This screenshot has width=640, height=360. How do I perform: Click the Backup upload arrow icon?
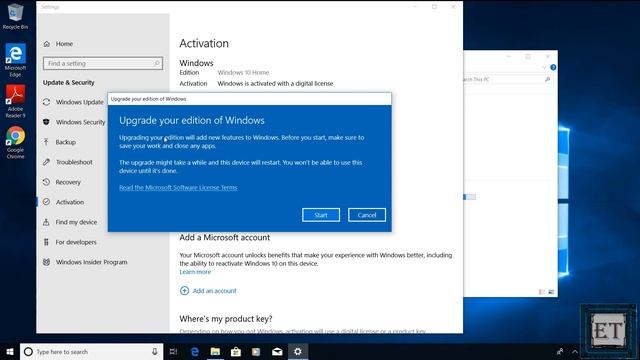click(47, 142)
